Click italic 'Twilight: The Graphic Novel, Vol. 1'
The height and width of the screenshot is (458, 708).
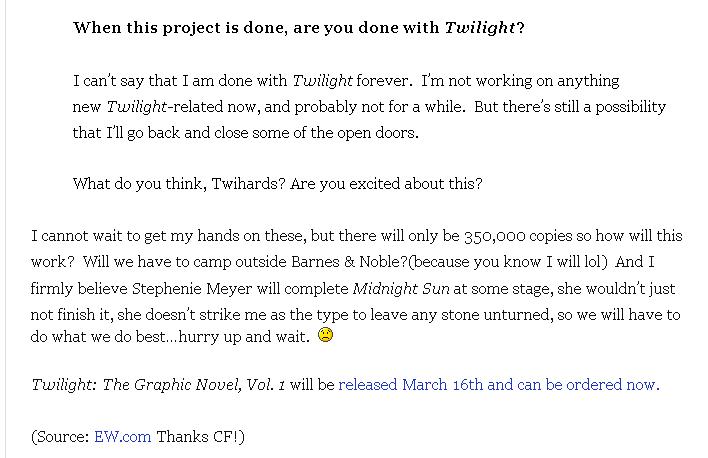(x=158, y=385)
